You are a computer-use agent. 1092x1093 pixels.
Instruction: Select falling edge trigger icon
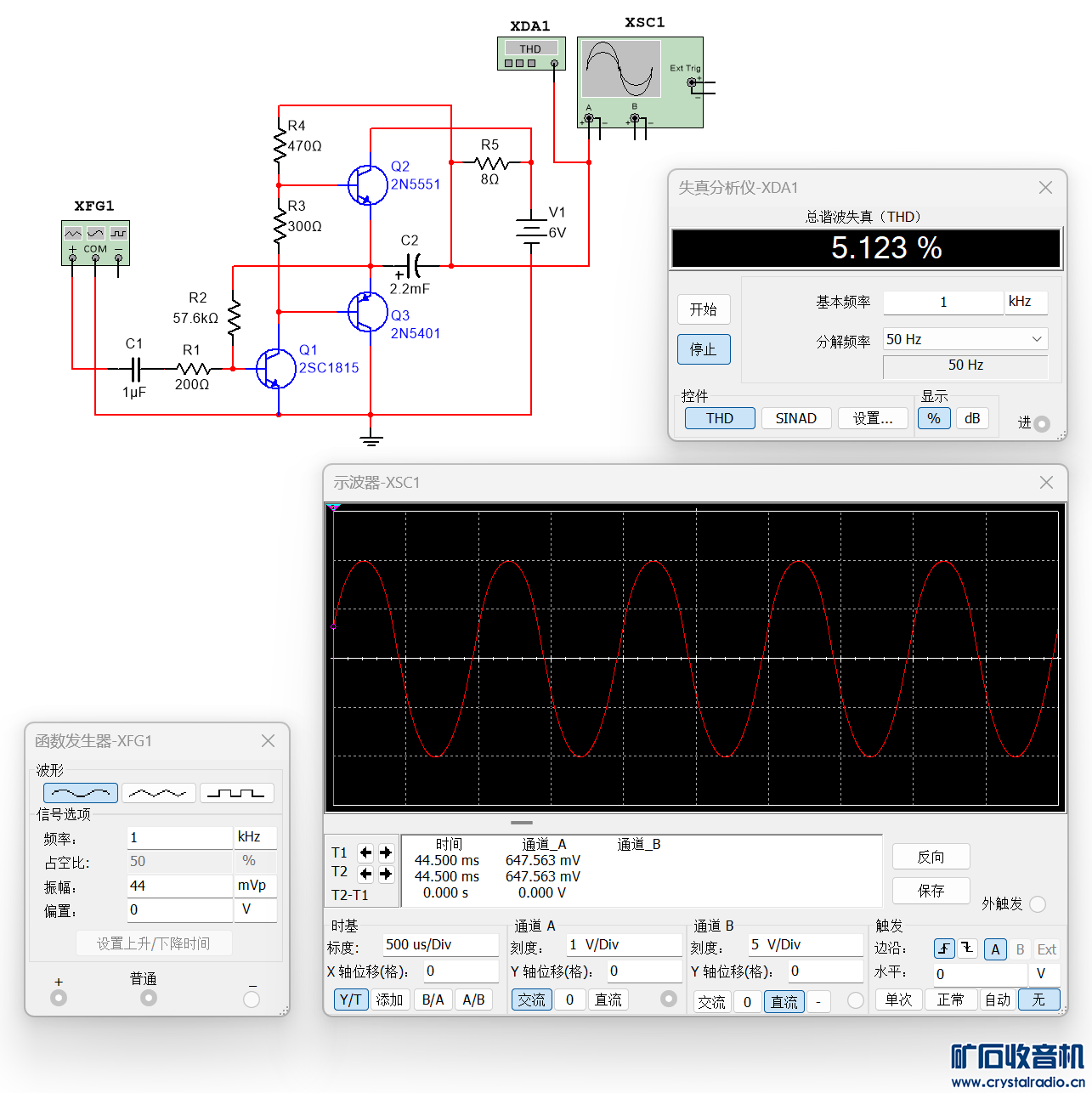point(968,949)
